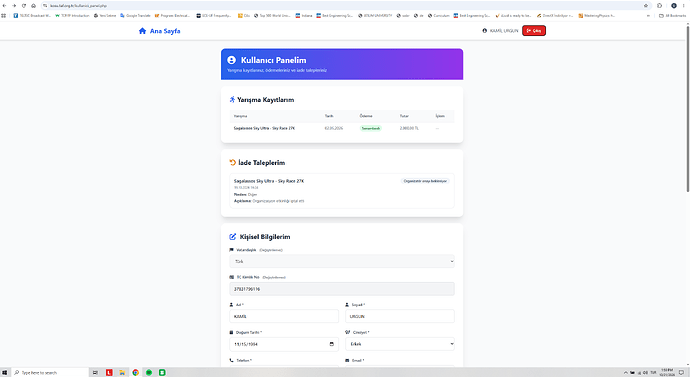Click the browser forward arrow
Image resolution: width=690 pixels, height=377 pixels.
(14, 6)
